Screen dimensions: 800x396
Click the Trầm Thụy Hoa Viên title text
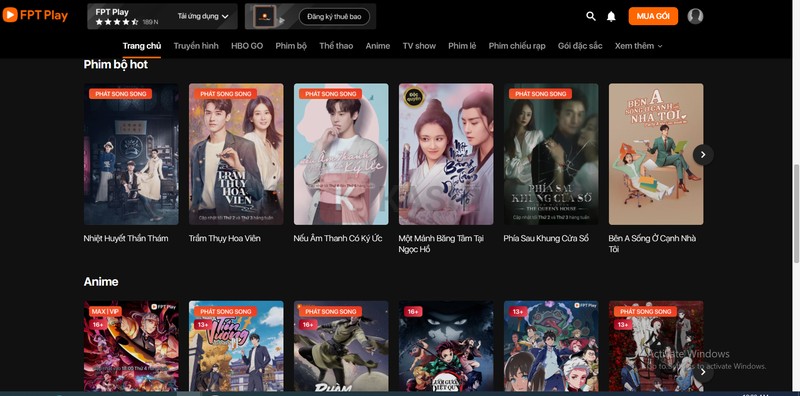224,238
